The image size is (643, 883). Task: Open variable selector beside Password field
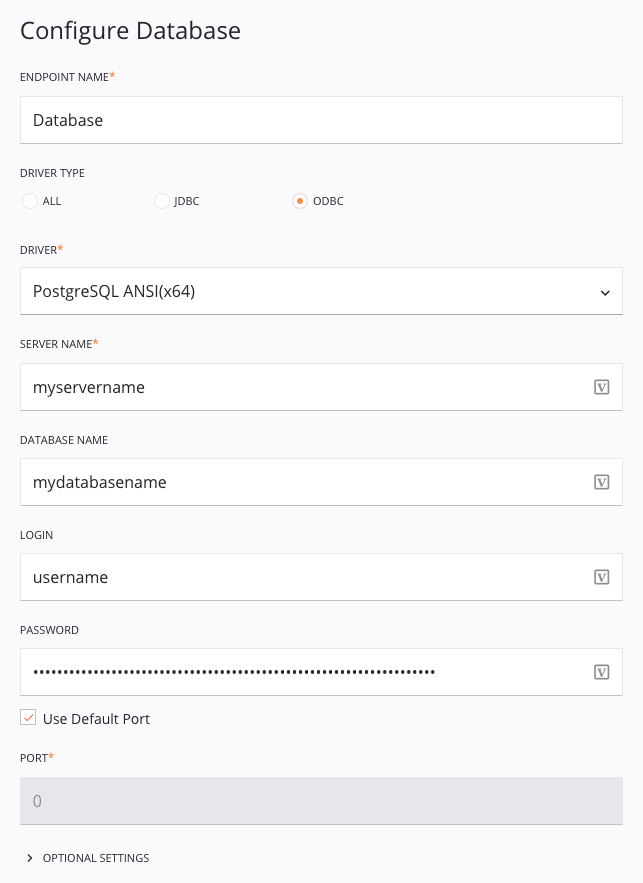pos(601,672)
